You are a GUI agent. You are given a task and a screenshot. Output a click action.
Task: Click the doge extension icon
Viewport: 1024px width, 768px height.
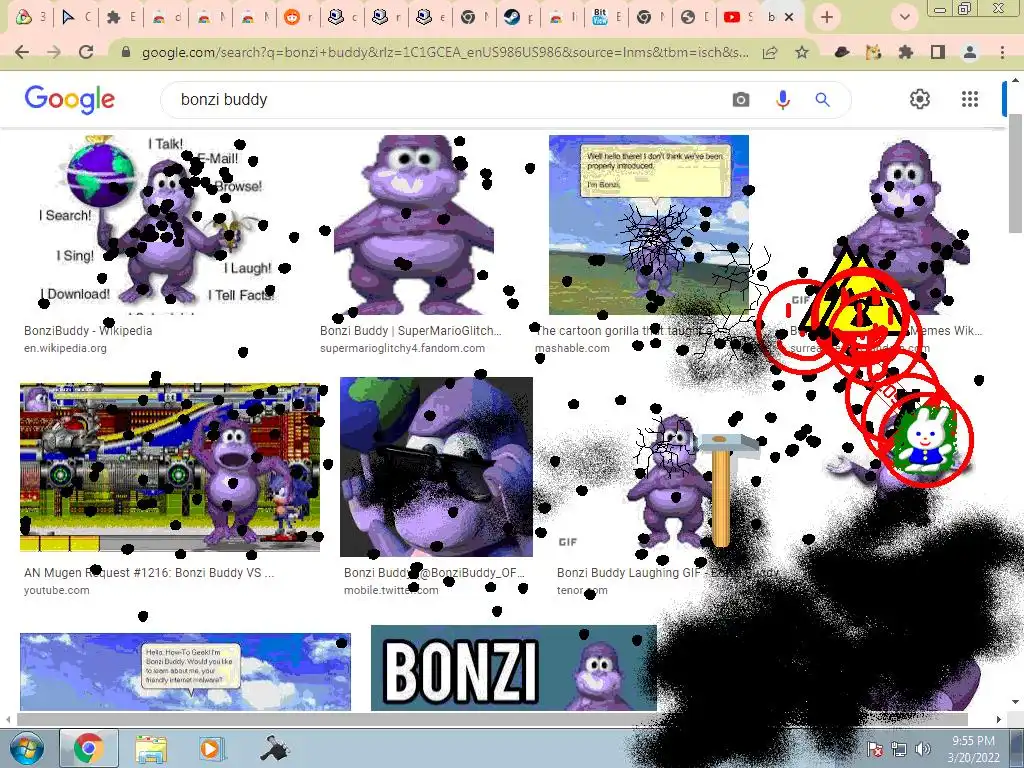[873, 52]
